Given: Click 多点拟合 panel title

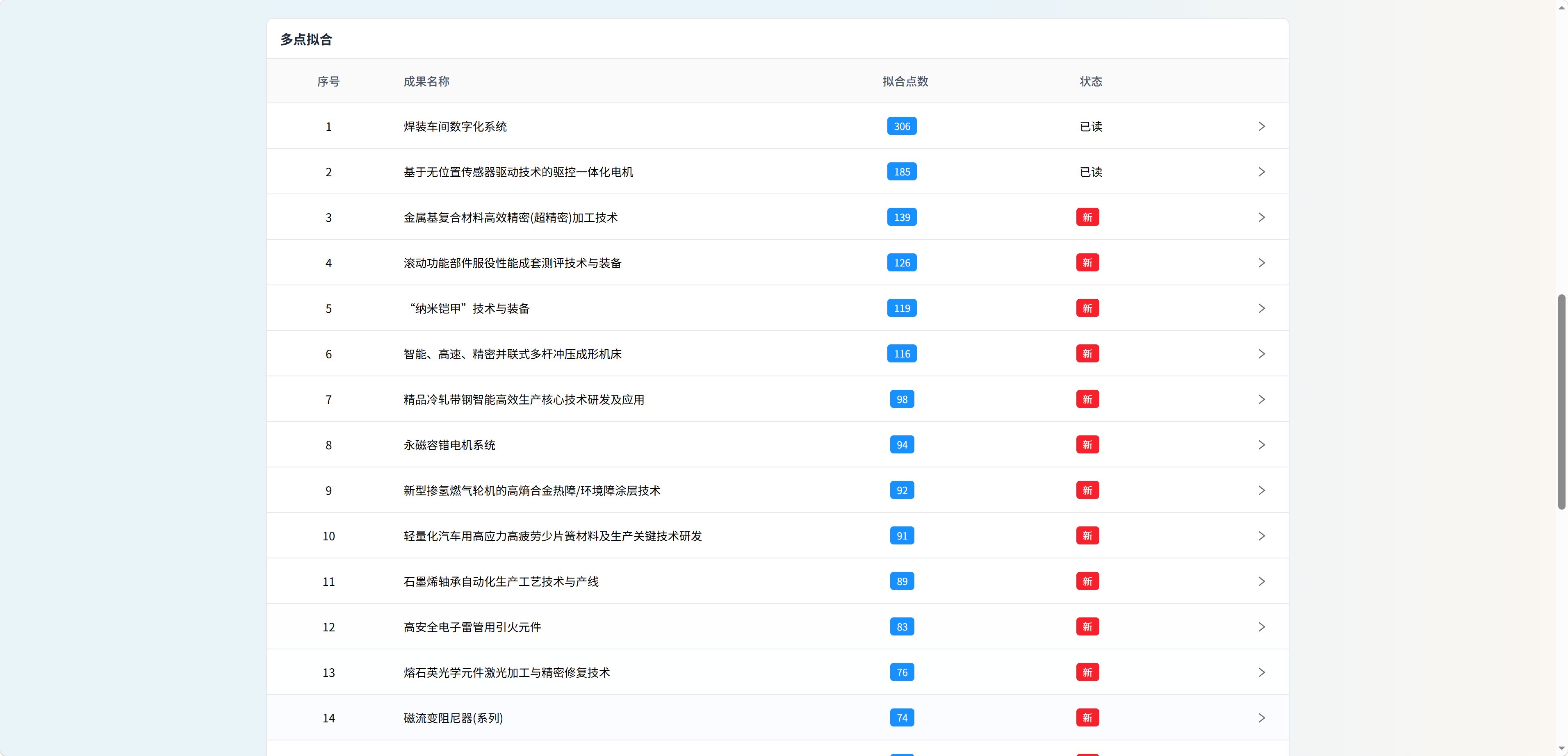Looking at the screenshot, I should click(x=306, y=39).
